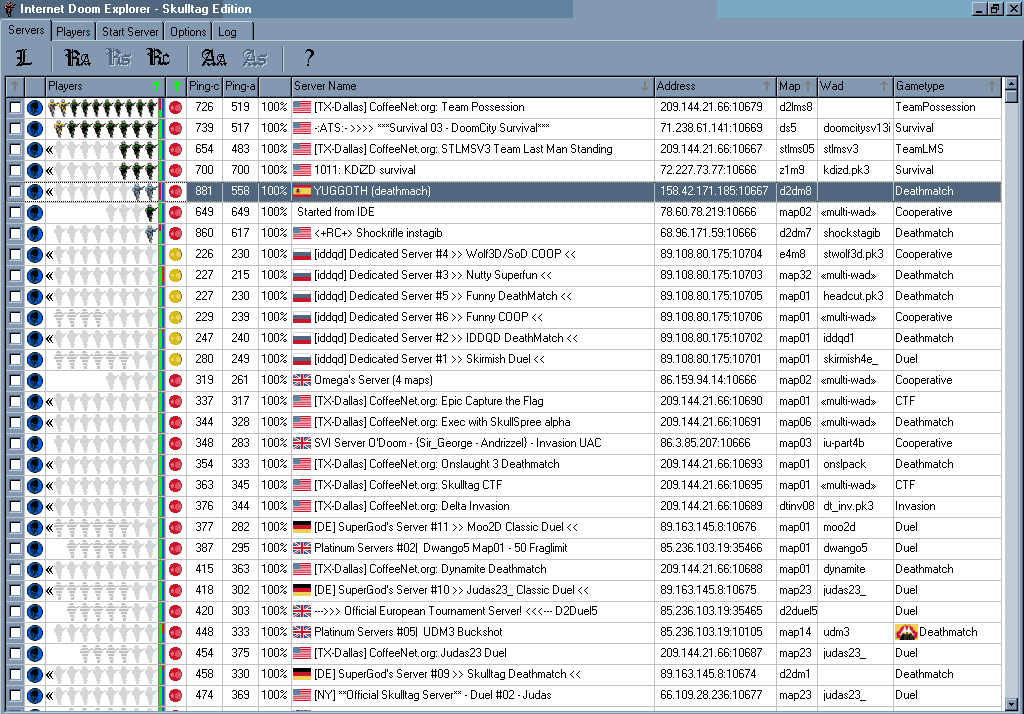
Task: Select Onslaught 3 Deathmatch server row
Action: (504, 464)
